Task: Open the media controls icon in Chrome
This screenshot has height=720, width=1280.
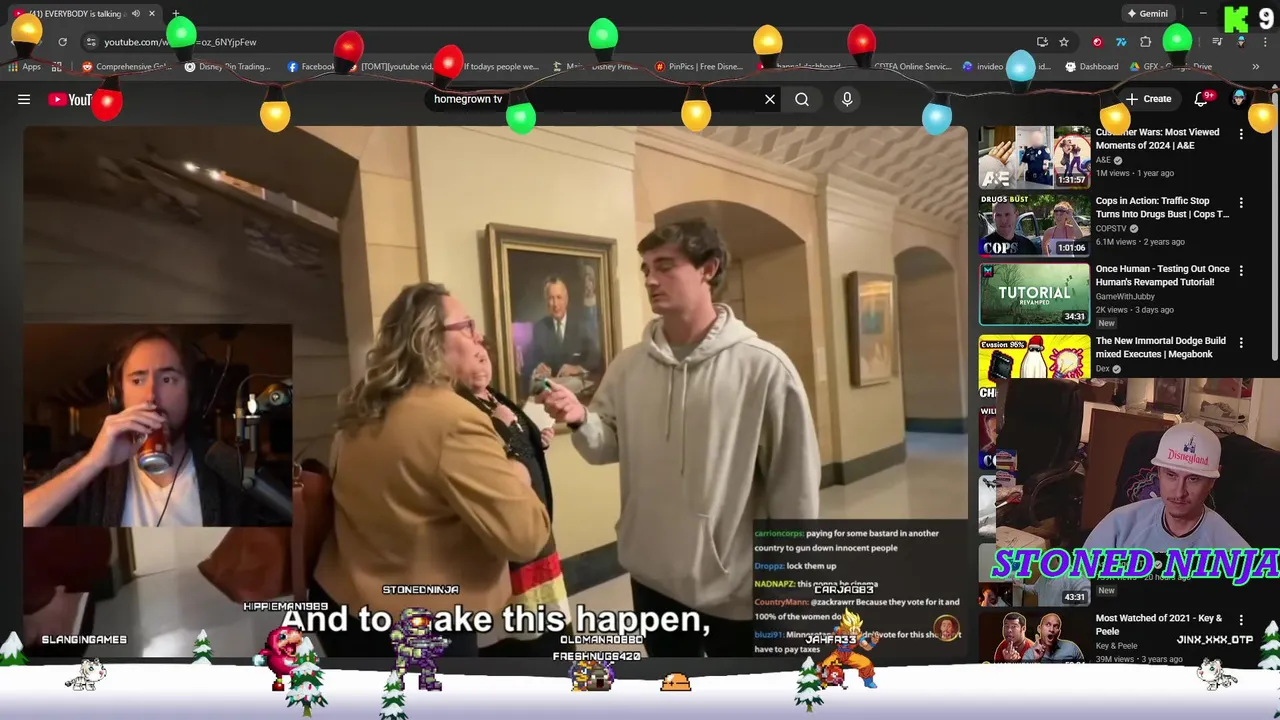Action: (x=1217, y=42)
